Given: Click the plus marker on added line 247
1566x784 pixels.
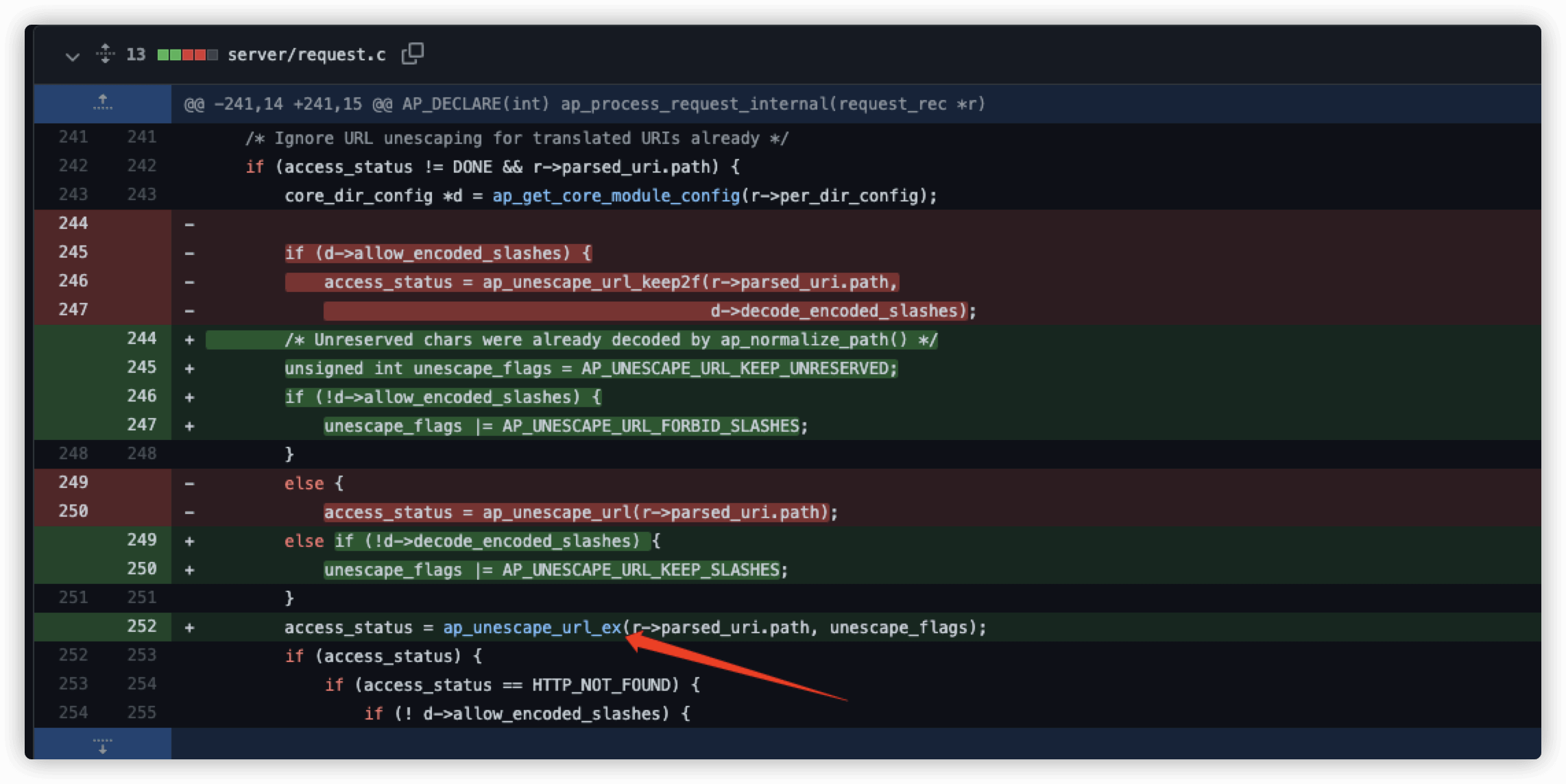Looking at the screenshot, I should (x=189, y=426).
